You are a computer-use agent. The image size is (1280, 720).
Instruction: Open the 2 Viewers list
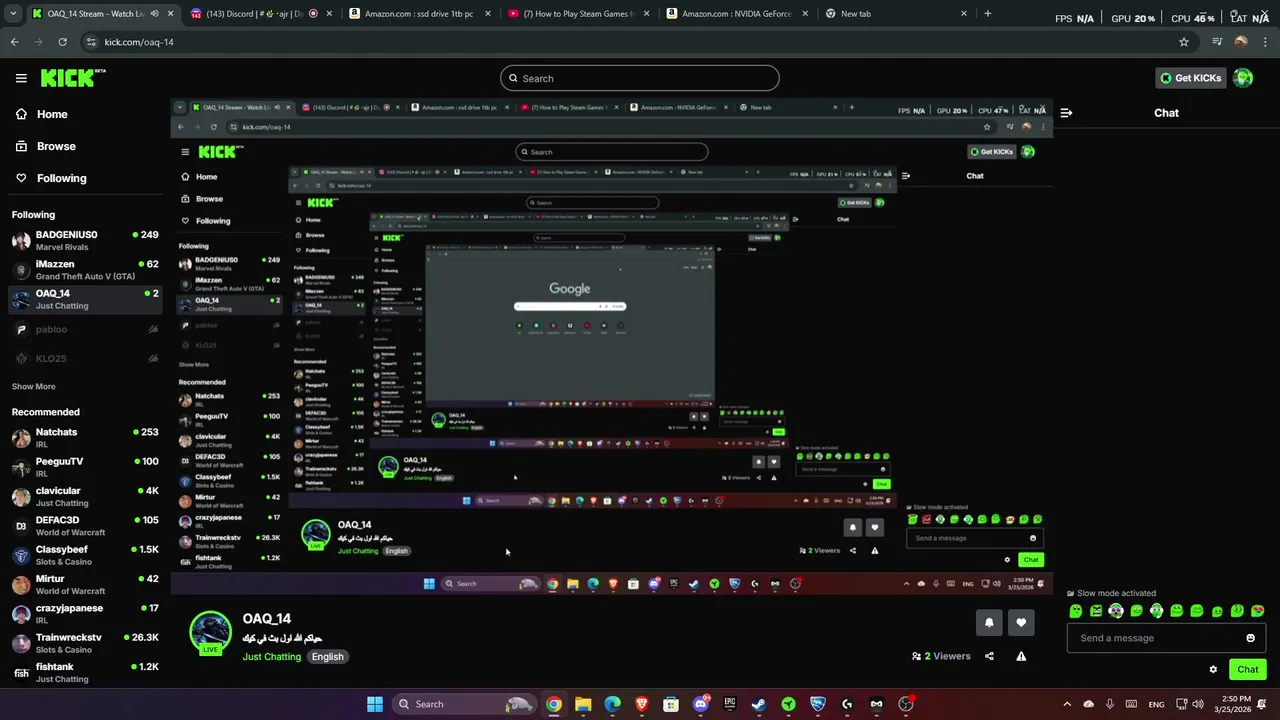941,656
